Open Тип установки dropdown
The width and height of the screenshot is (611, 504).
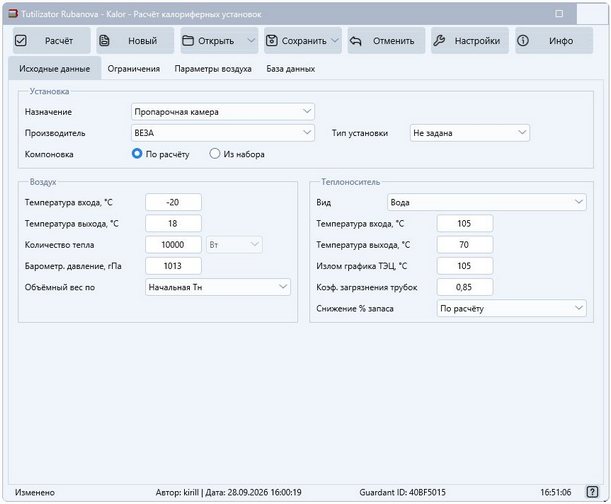(470, 133)
